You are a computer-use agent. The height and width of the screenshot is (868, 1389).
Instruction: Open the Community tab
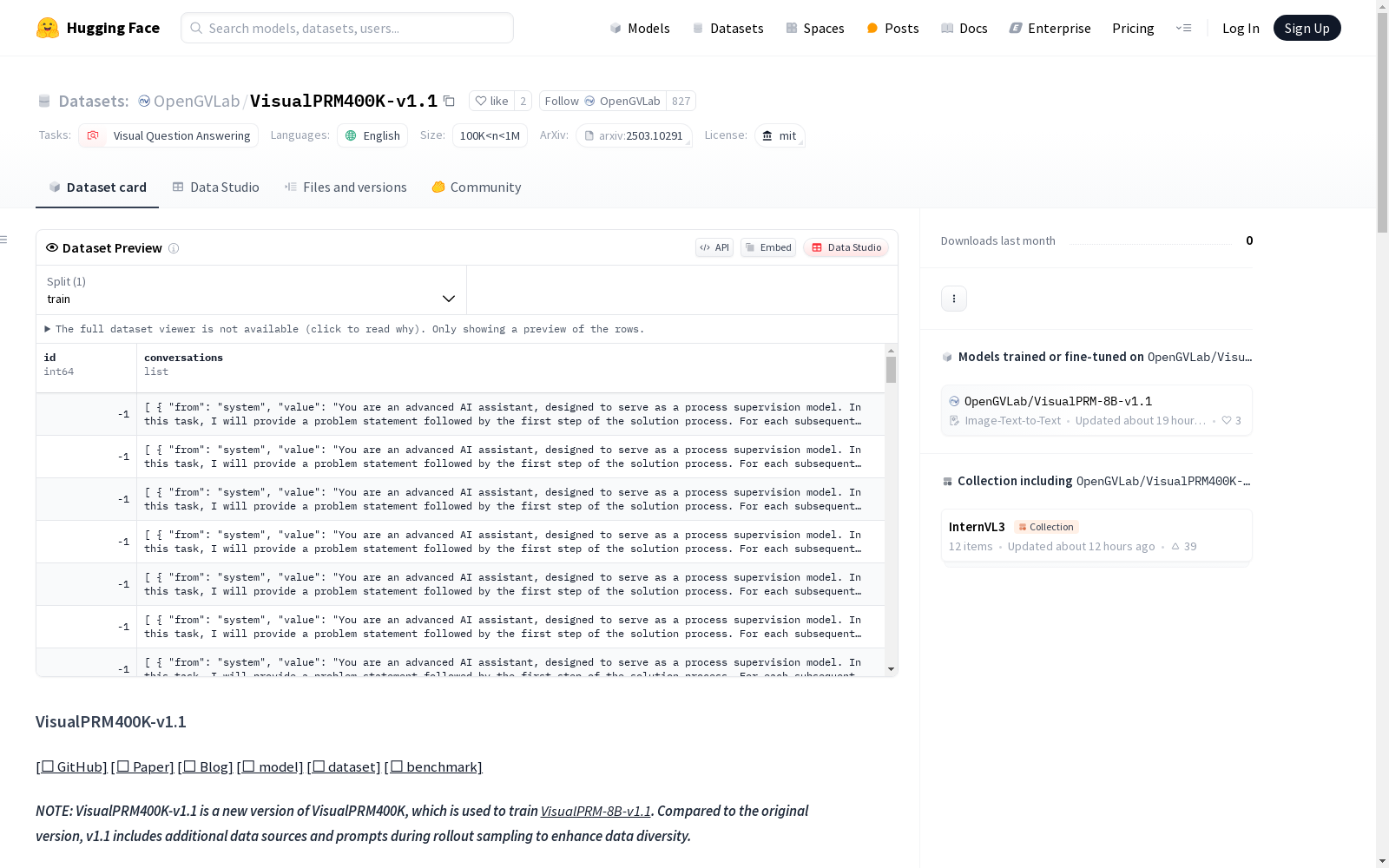(x=477, y=187)
